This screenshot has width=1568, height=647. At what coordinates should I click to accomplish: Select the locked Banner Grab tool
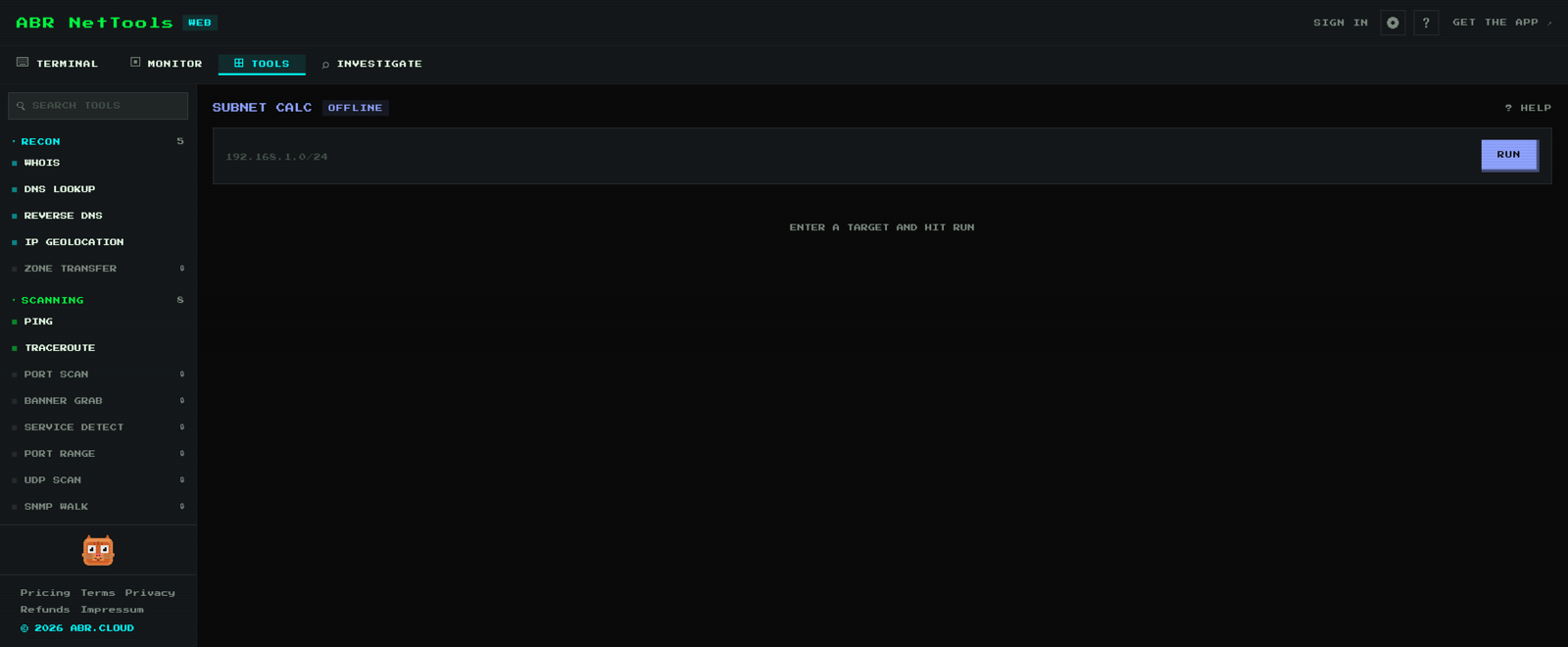point(98,401)
